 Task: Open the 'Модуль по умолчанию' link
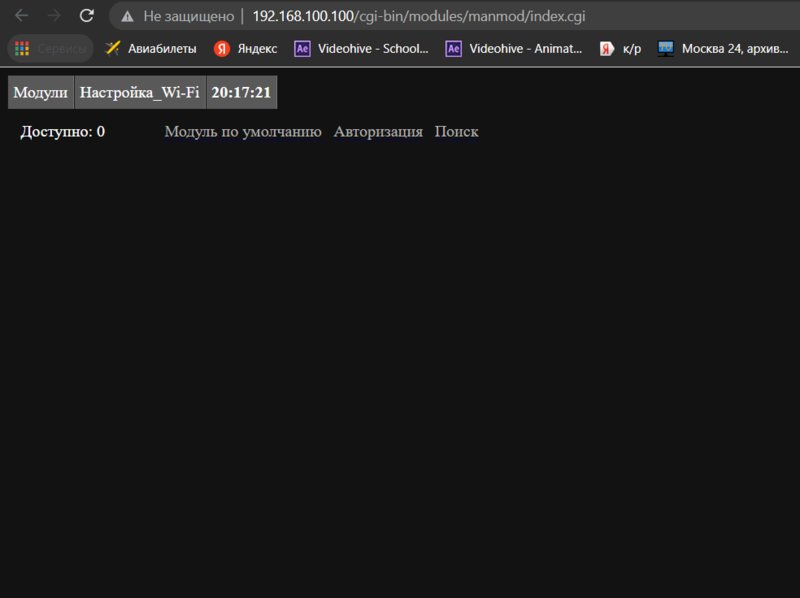coord(242,132)
